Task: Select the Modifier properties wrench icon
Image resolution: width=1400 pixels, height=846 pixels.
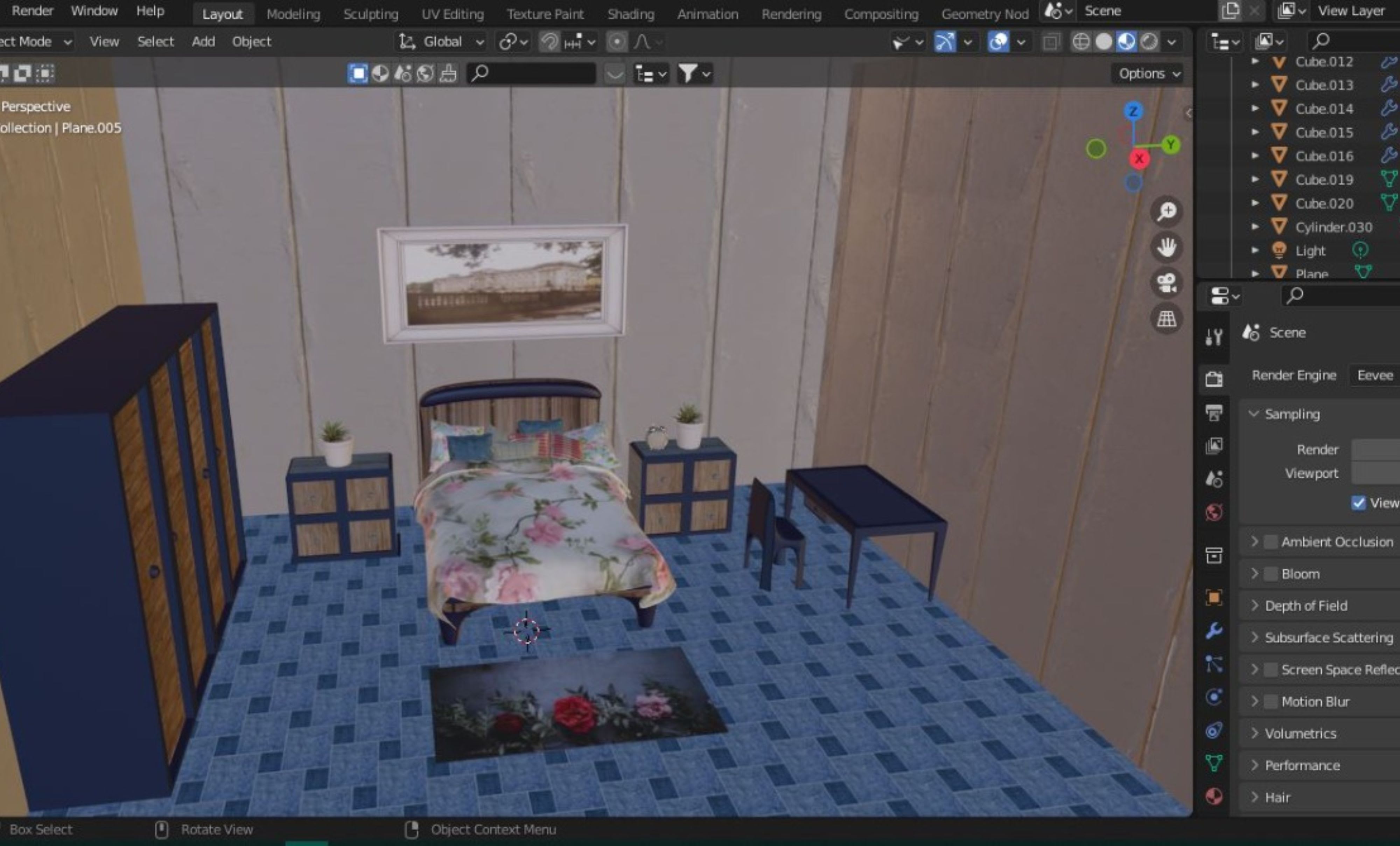Action: click(x=1214, y=631)
